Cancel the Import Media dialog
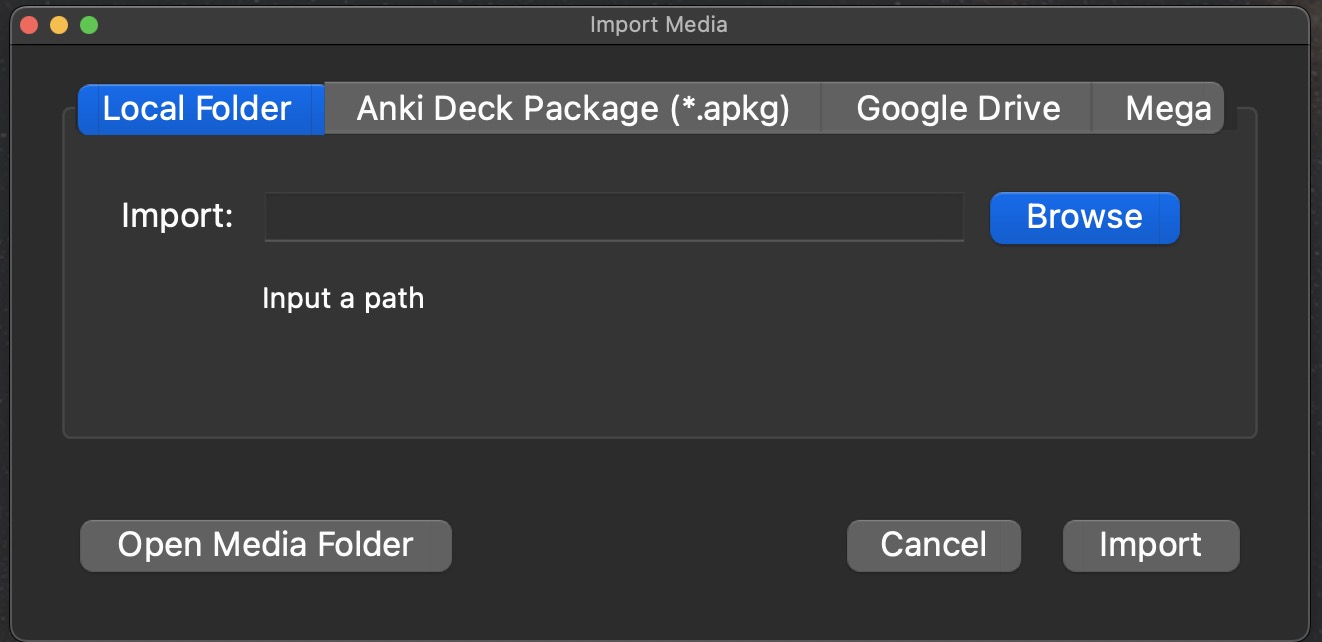 (x=934, y=545)
